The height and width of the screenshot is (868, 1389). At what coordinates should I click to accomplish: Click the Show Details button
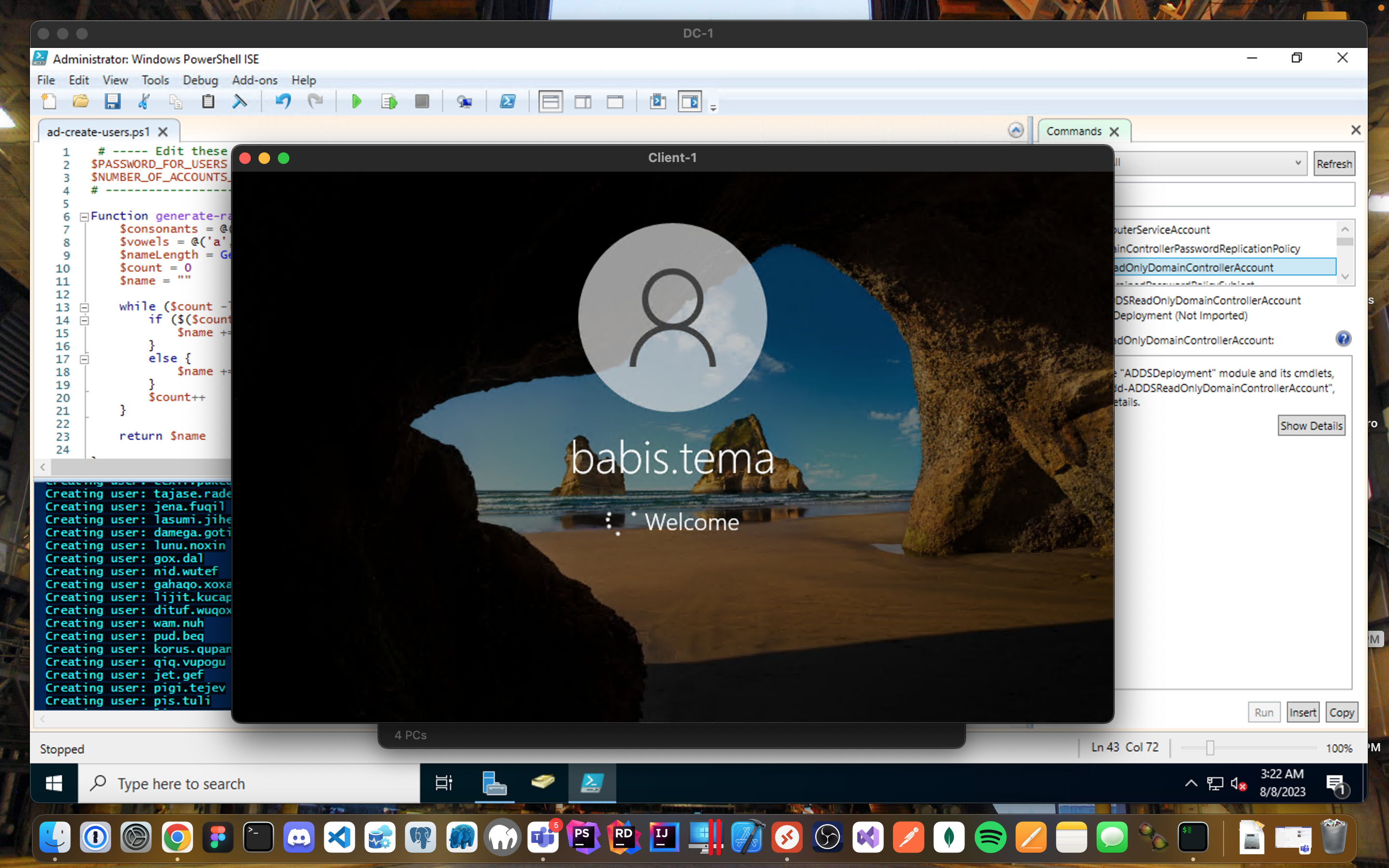click(x=1311, y=425)
